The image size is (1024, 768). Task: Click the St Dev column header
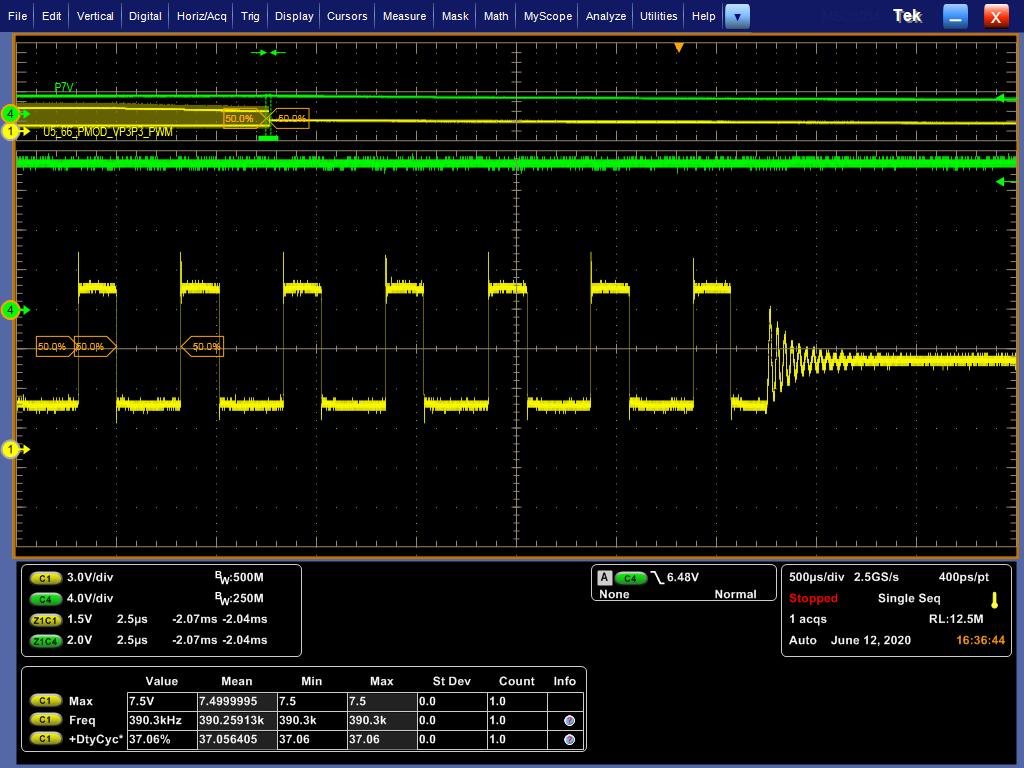(451, 681)
